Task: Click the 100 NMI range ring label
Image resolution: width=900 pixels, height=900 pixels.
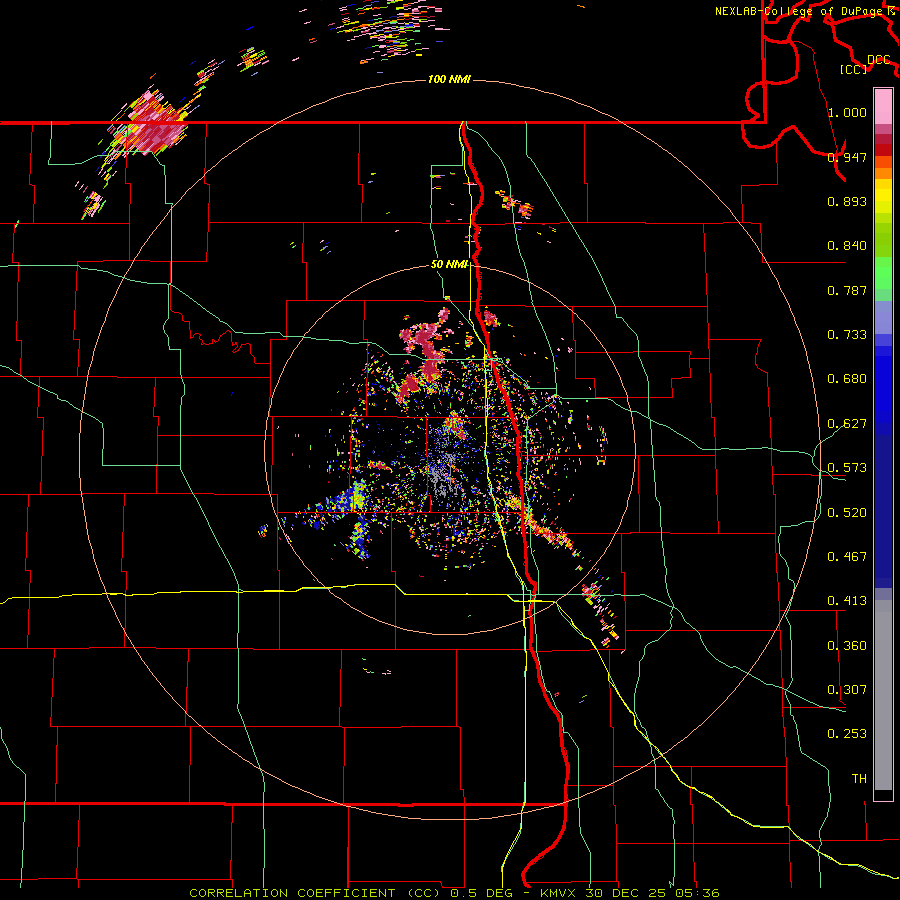Action: point(449,79)
